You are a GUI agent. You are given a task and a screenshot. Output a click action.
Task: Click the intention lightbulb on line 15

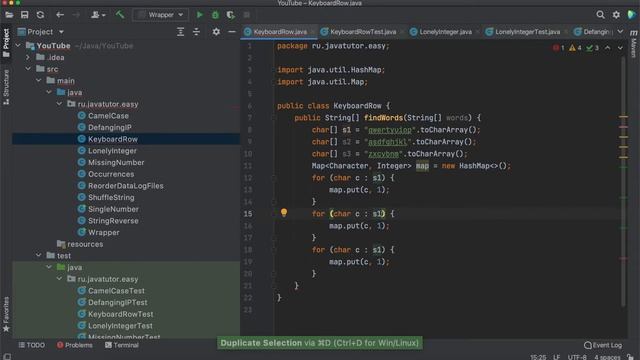pos(284,212)
